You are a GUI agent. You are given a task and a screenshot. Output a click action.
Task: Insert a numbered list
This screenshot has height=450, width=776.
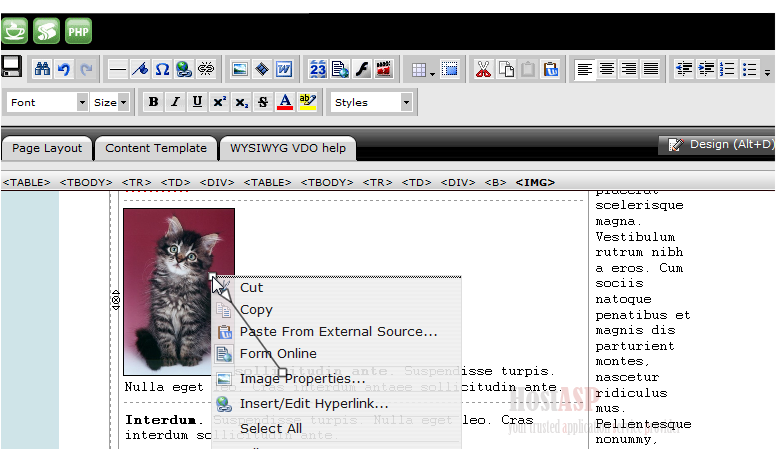click(x=728, y=69)
